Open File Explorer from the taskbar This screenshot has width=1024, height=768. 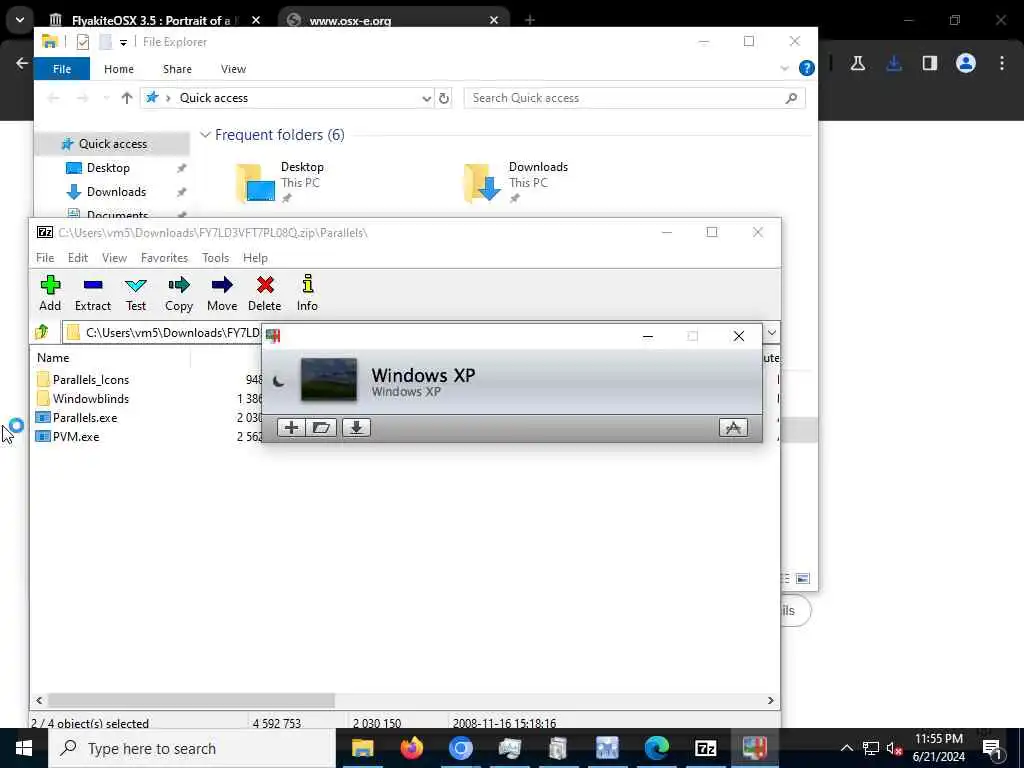(362, 748)
